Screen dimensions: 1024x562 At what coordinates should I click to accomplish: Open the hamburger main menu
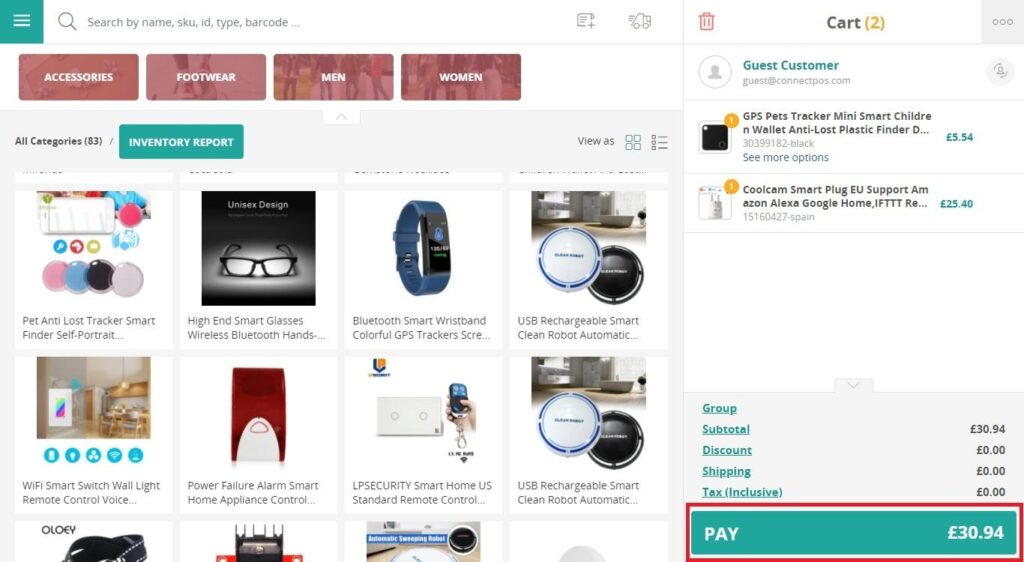[21, 21]
